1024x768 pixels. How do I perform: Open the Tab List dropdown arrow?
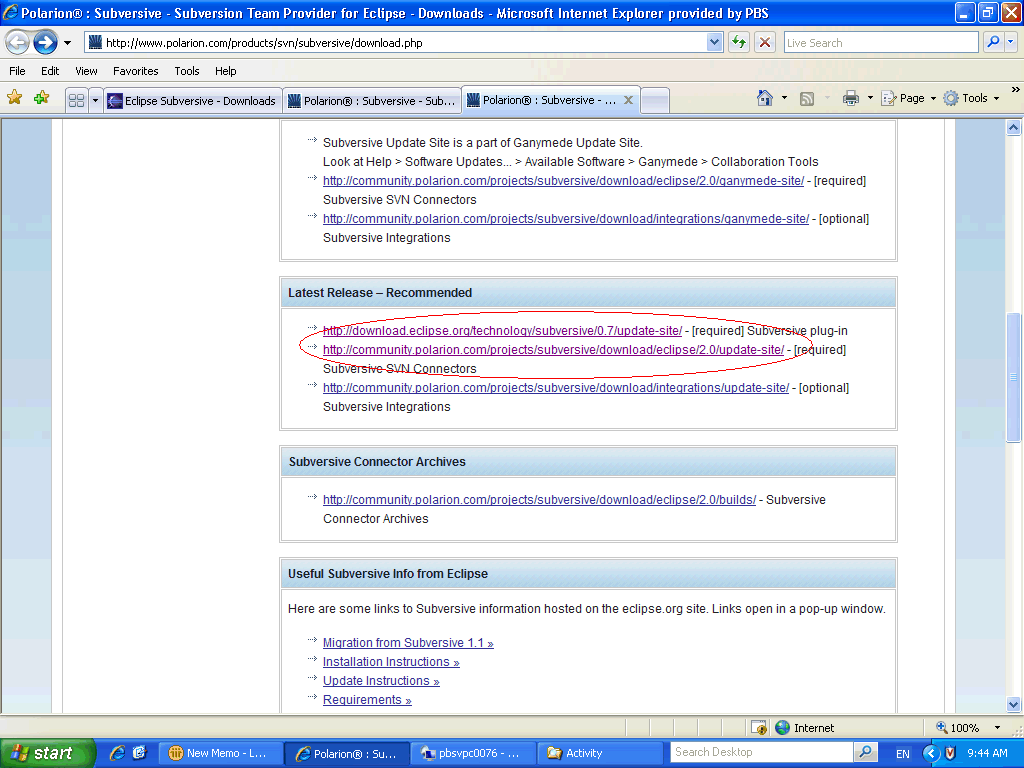95,101
